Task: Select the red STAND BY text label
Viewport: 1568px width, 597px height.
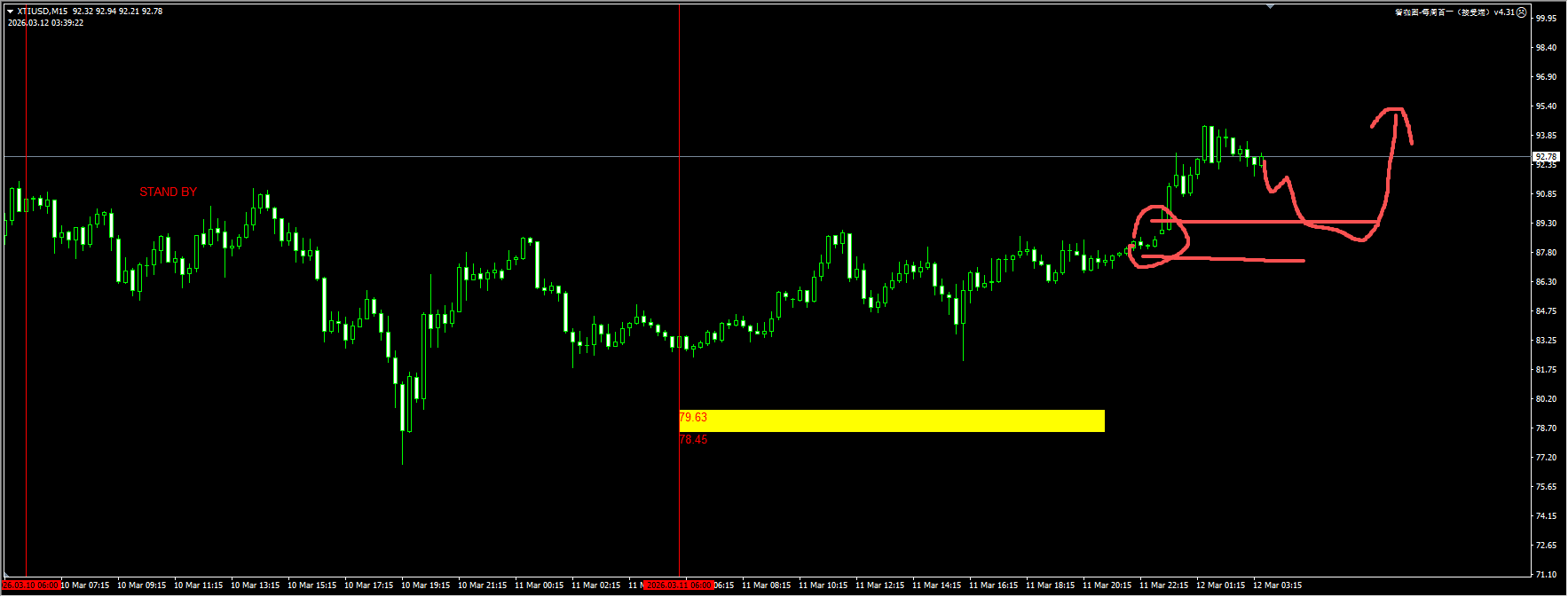Action: [168, 192]
